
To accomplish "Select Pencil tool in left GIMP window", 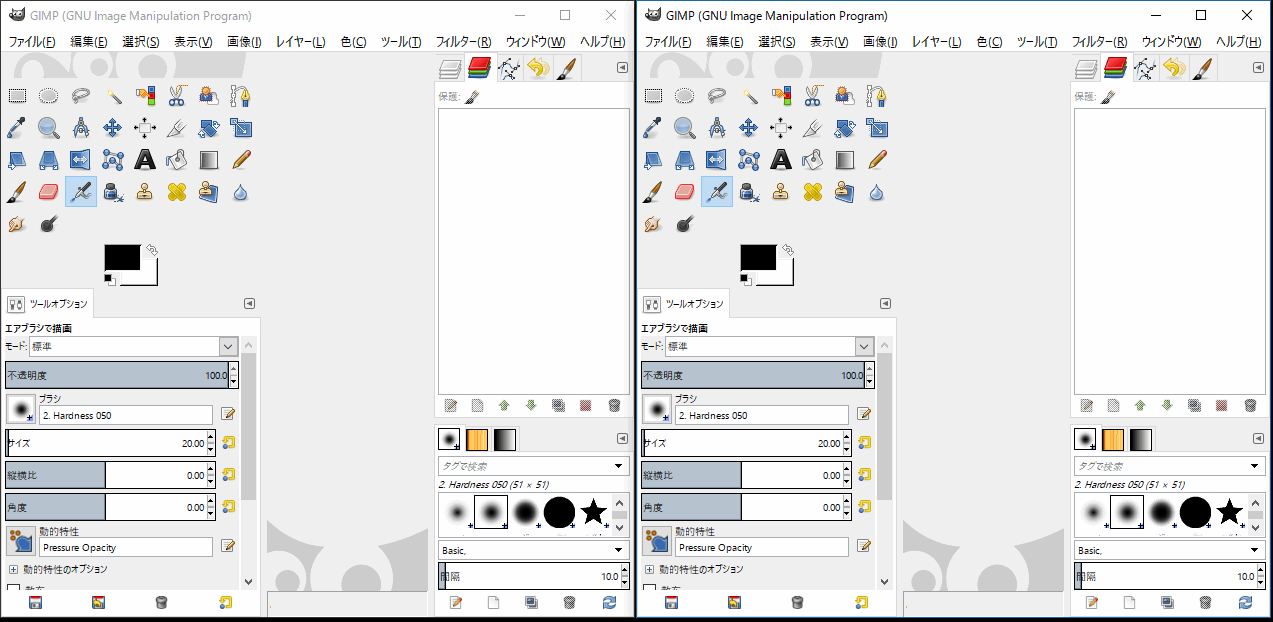I will [x=241, y=160].
